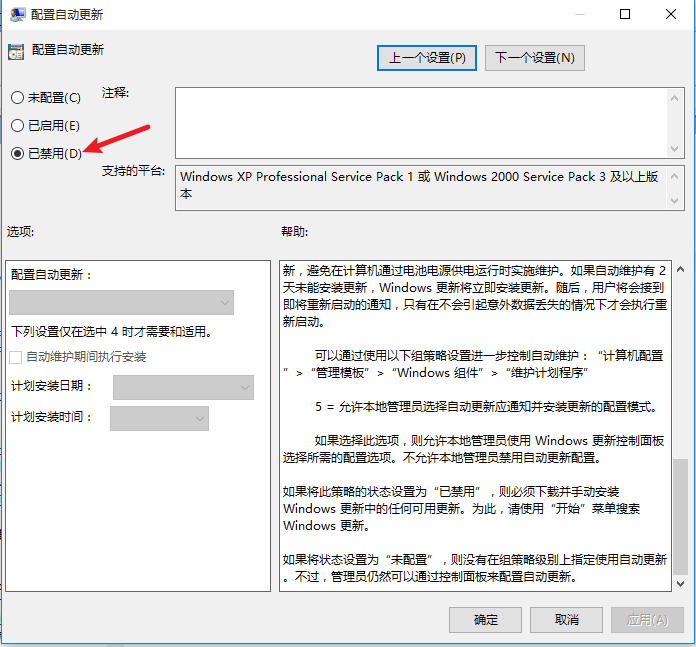The width and height of the screenshot is (696, 647).
Task: Select the 已禁用(D) radio button
Action: pyautogui.click(x=17, y=154)
